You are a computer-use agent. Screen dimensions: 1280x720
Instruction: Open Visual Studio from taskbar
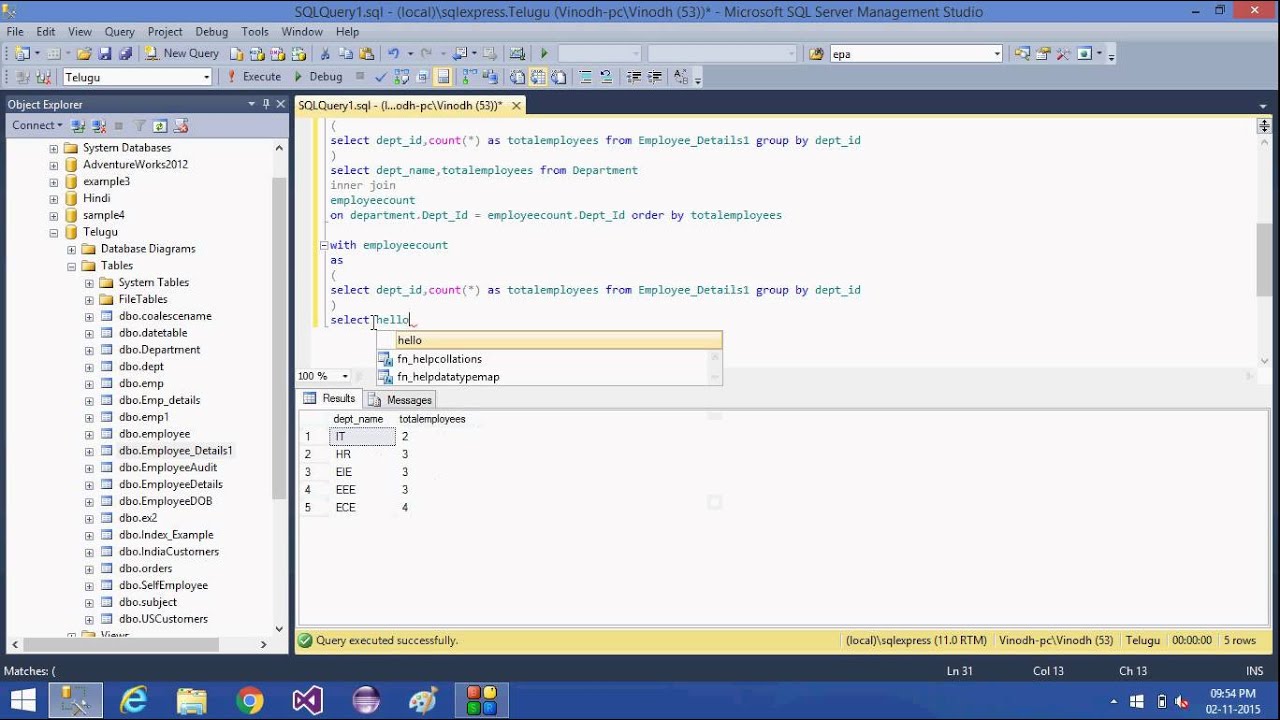click(x=308, y=700)
